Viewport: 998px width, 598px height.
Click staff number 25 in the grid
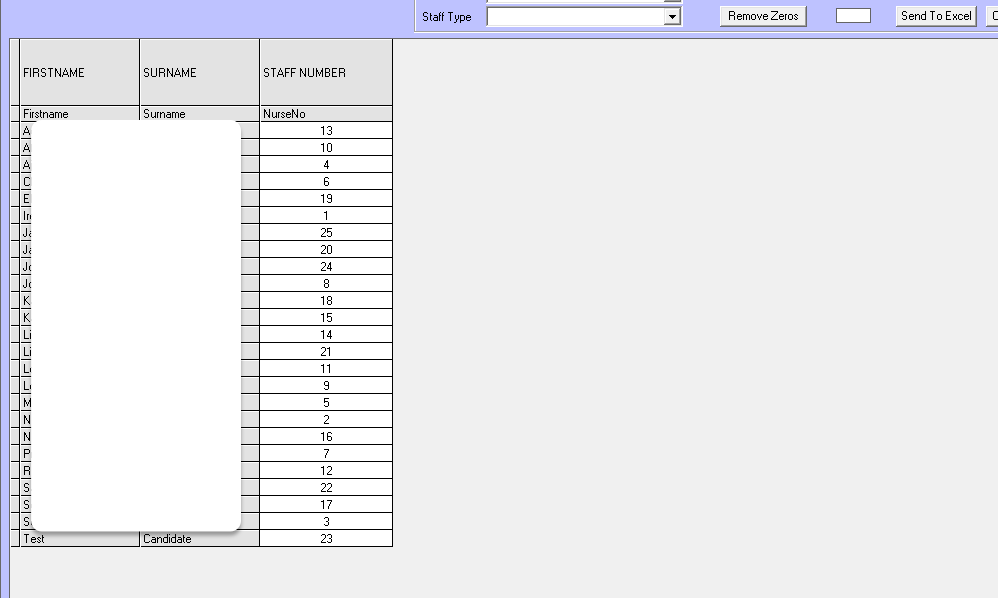tap(326, 233)
